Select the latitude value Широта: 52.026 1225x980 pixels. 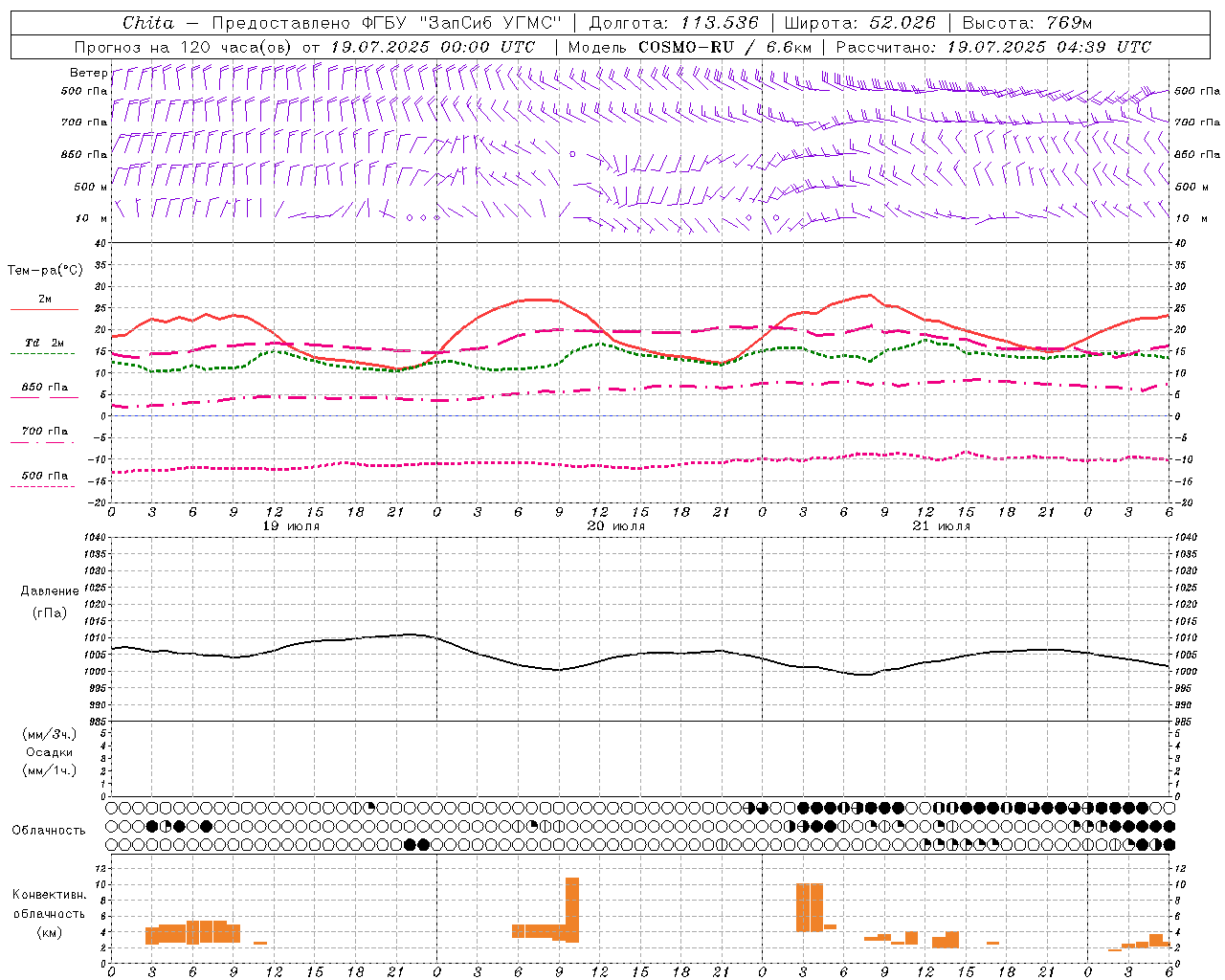[x=859, y=23]
